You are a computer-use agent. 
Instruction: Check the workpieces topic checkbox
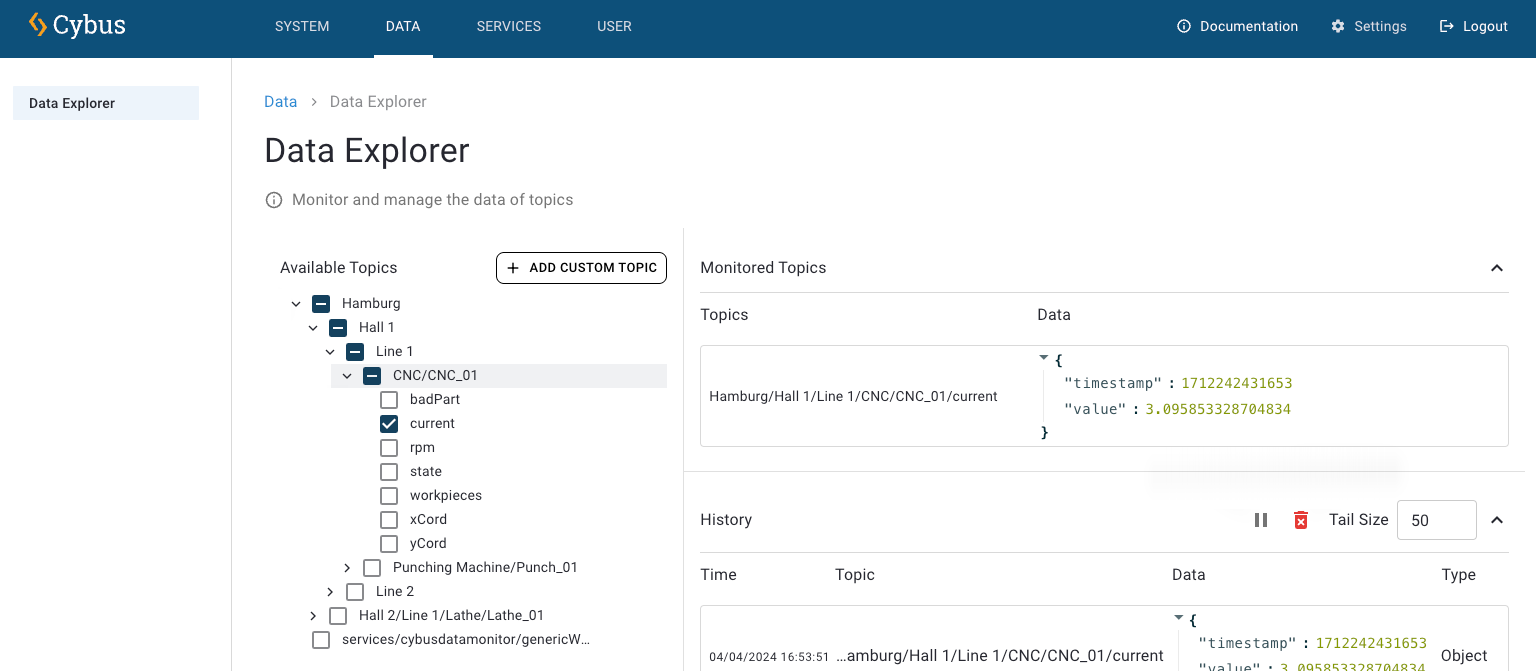click(389, 495)
